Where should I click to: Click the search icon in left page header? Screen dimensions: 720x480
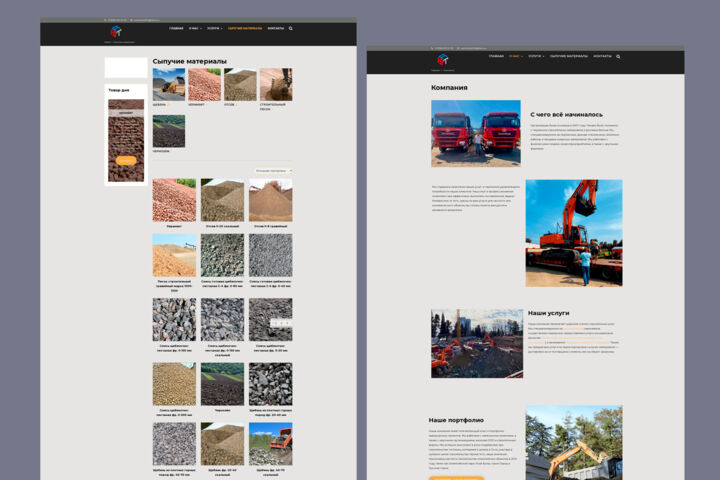tap(291, 28)
